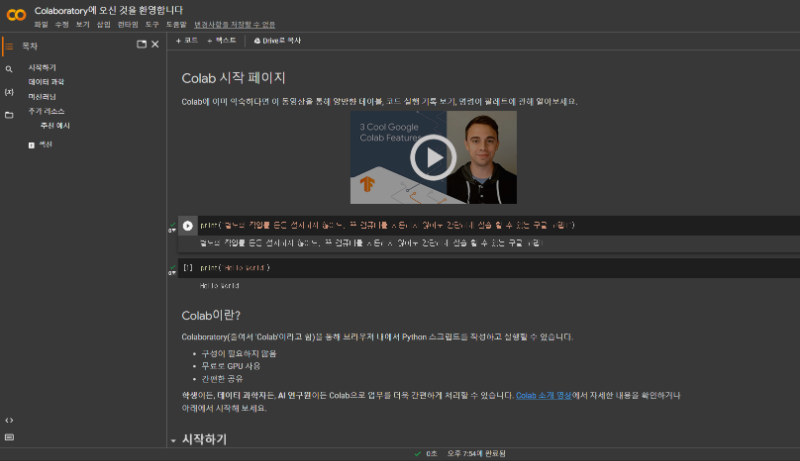This screenshot has width=800, height=461.
Task: Open the 도구 (Tools) menu
Action: click(x=152, y=24)
